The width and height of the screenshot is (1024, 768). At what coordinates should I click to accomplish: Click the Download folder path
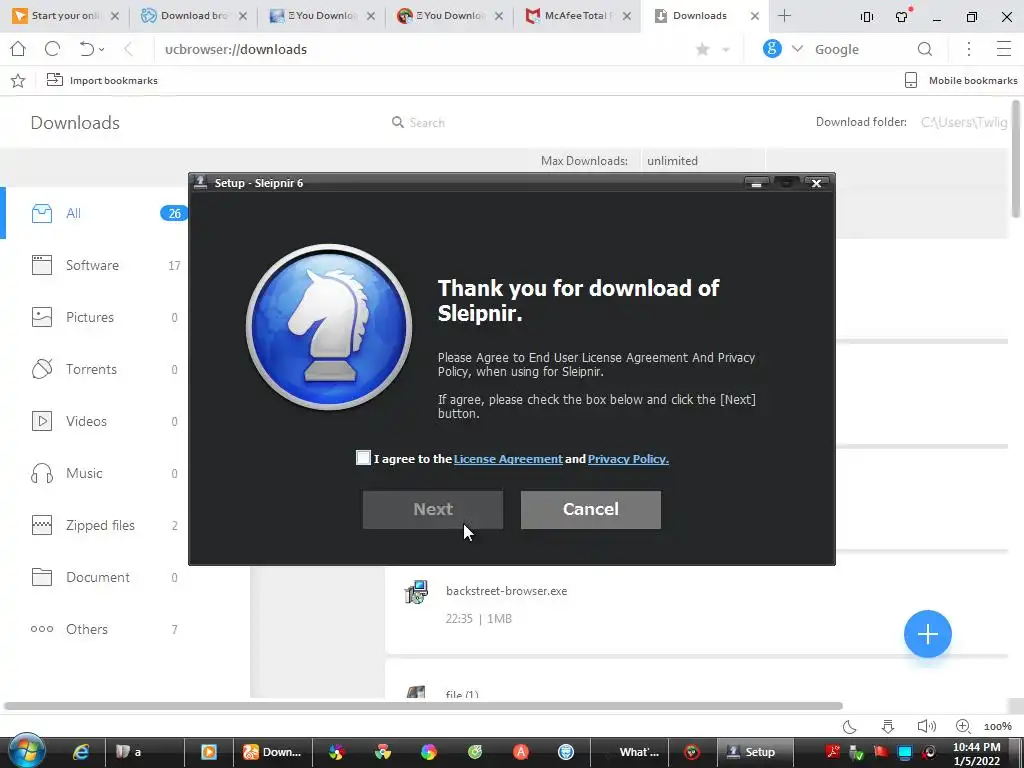(x=964, y=122)
